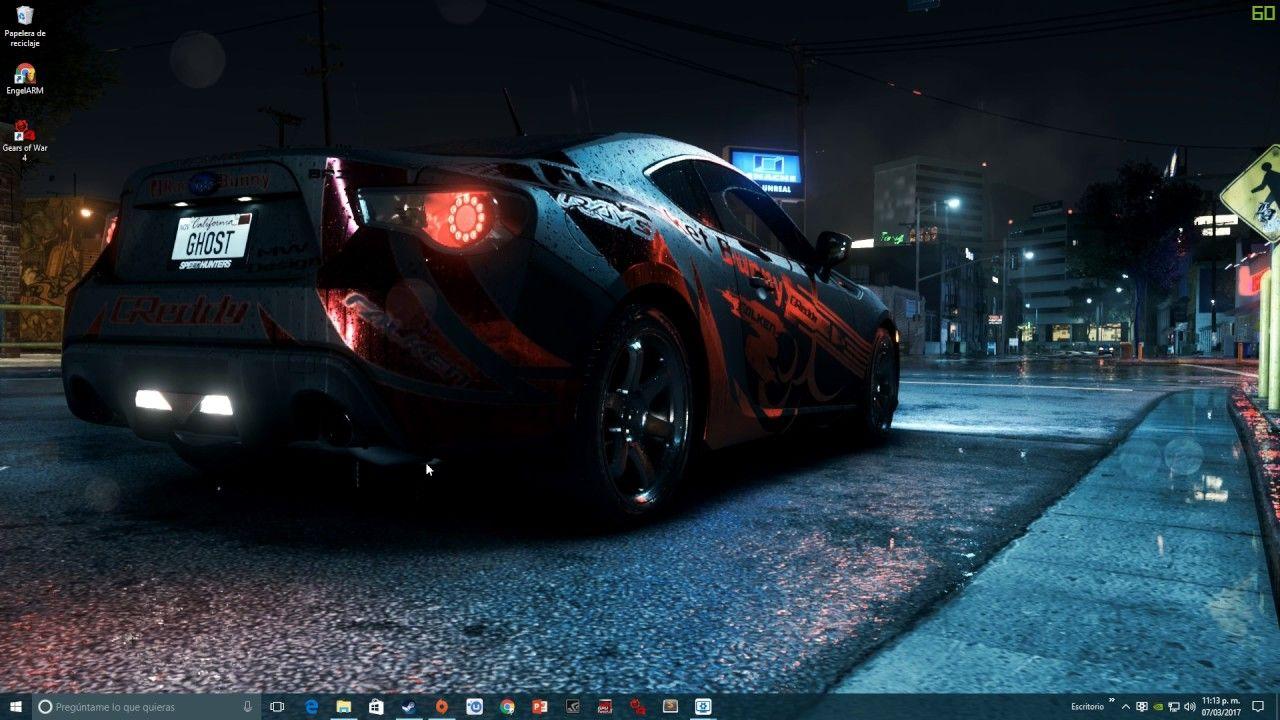The width and height of the screenshot is (1280, 720).
Task: Click the multi-square tray icon
Action: [x=1142, y=707]
